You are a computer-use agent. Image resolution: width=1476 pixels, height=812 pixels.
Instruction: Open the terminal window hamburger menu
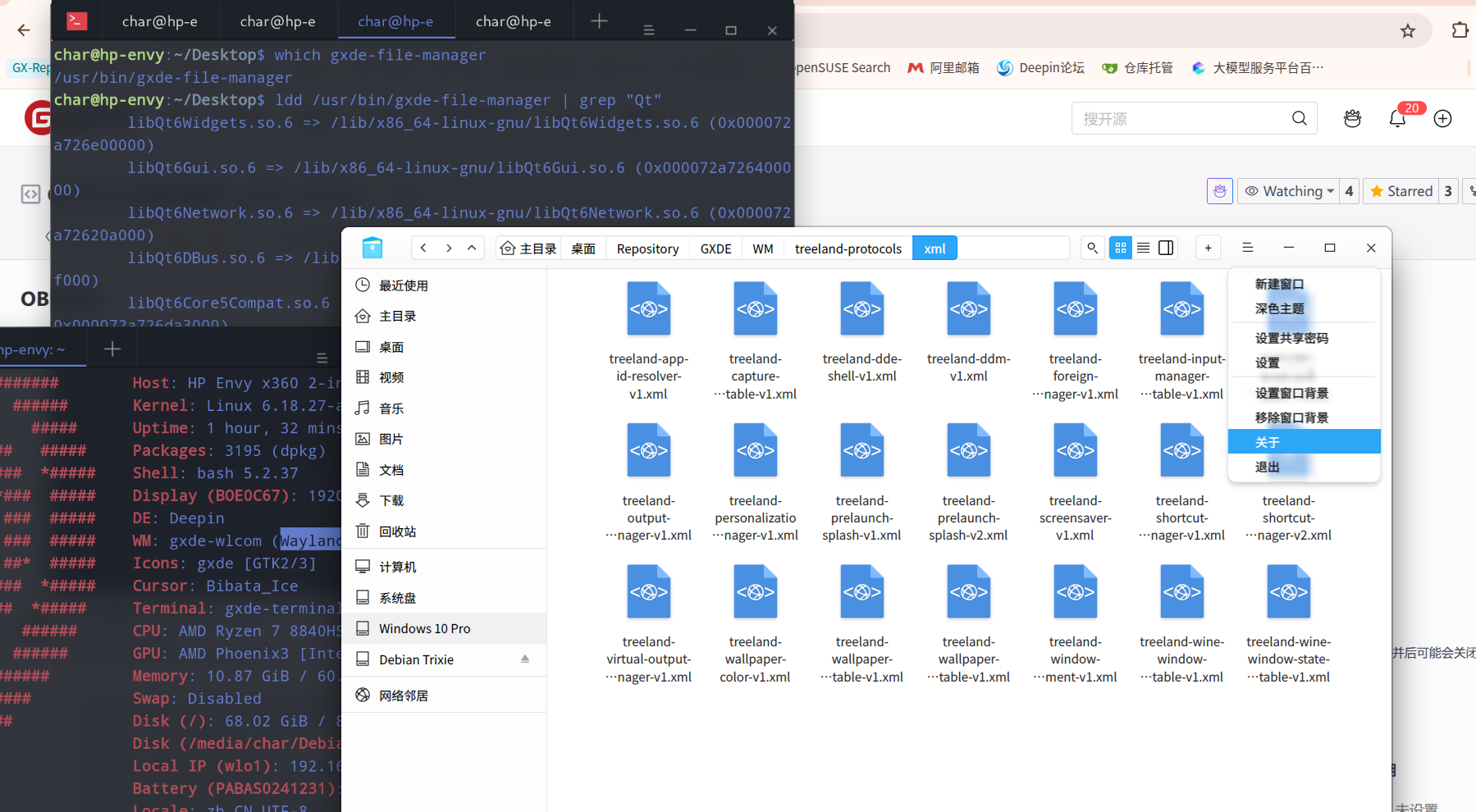tap(649, 30)
